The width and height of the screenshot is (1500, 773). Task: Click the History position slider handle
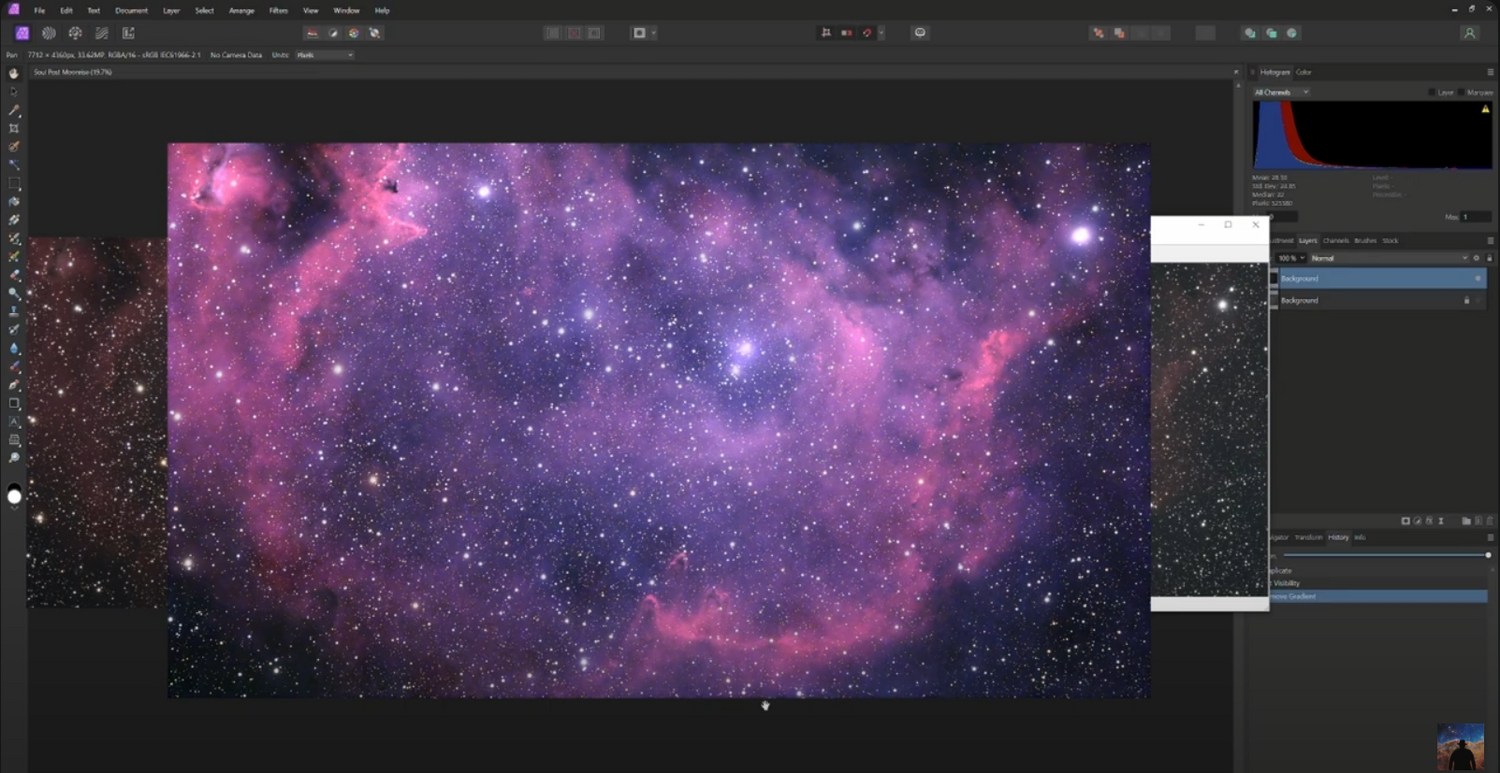click(x=1488, y=555)
